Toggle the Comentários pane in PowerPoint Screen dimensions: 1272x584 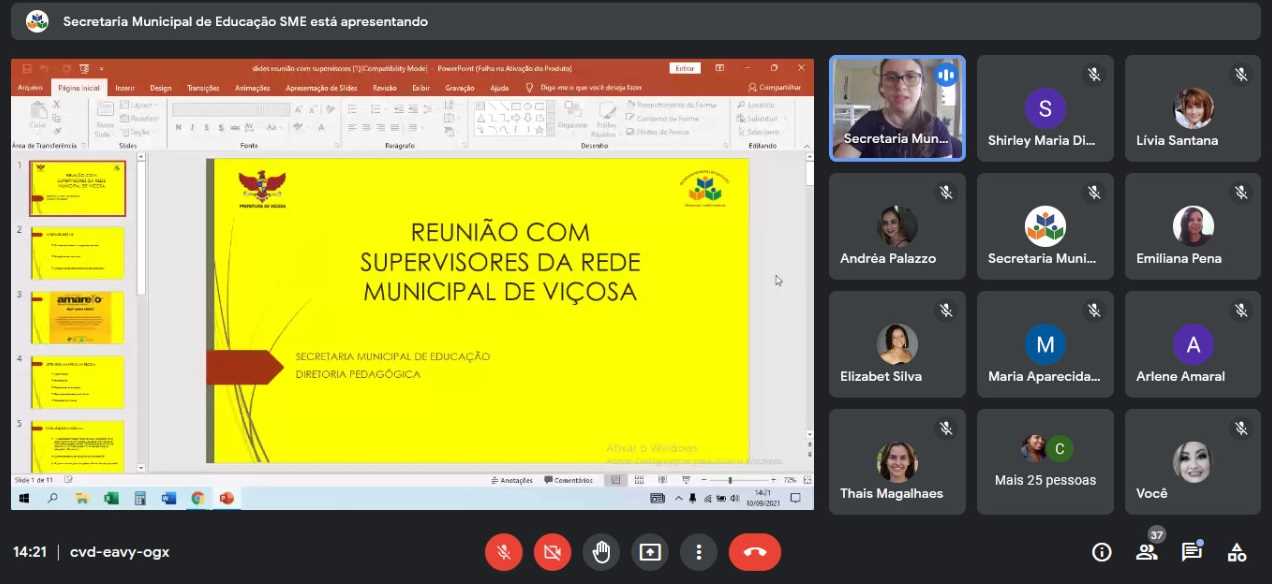click(568, 480)
